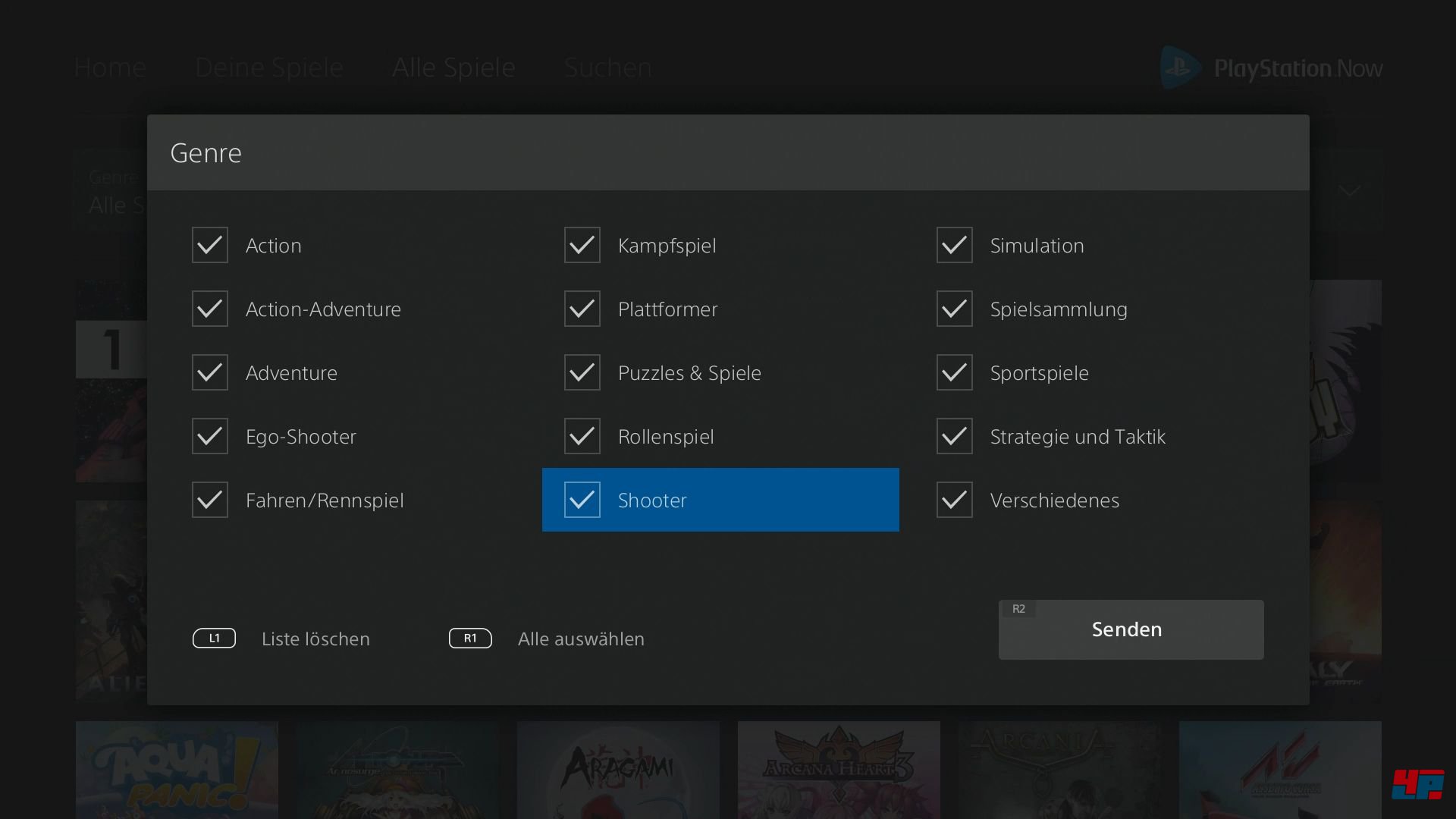
Task: Click Alle auswählen label
Action: (581, 639)
